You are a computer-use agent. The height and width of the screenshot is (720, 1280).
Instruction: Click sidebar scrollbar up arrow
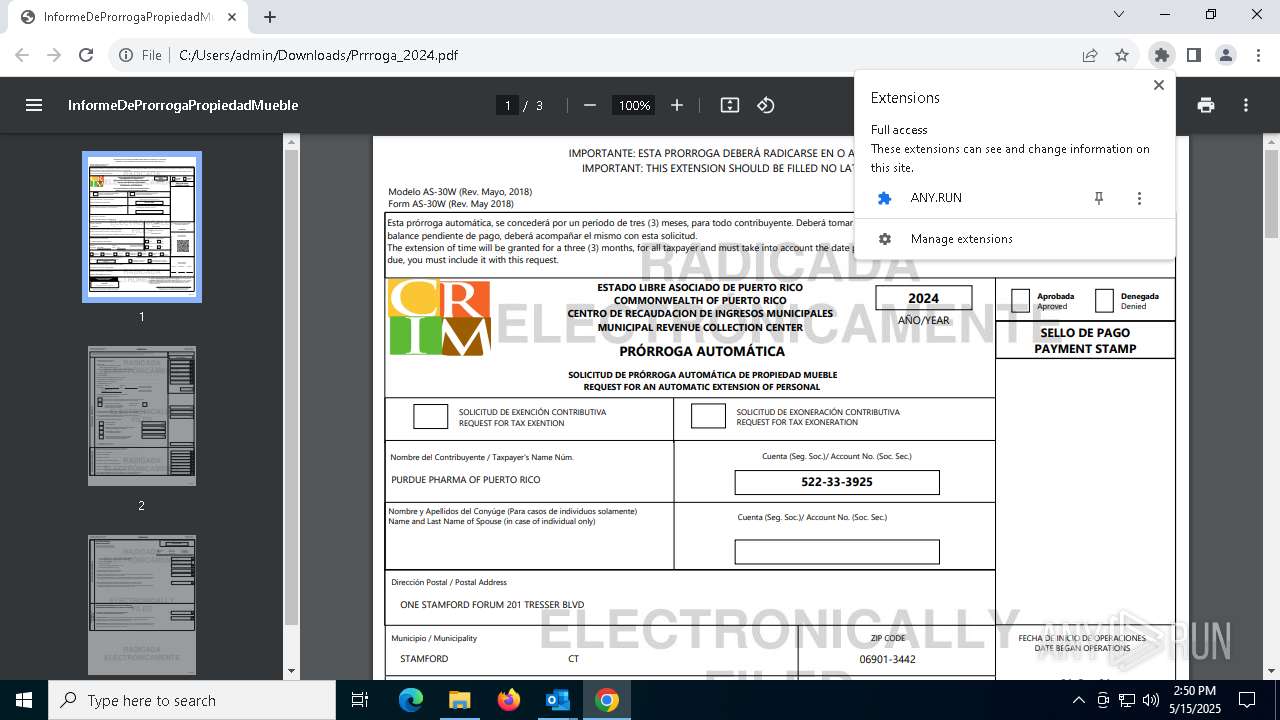[x=291, y=141]
